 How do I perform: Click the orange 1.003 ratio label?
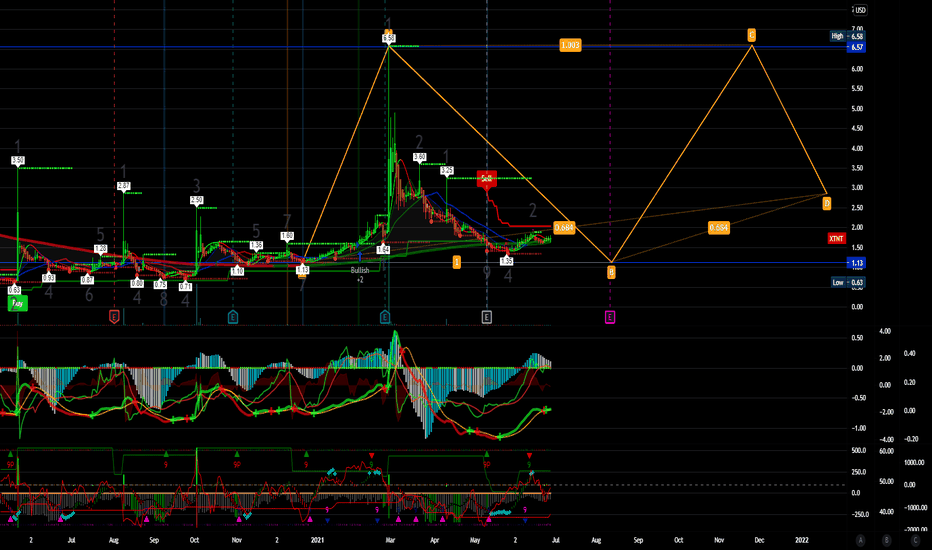tap(570, 45)
